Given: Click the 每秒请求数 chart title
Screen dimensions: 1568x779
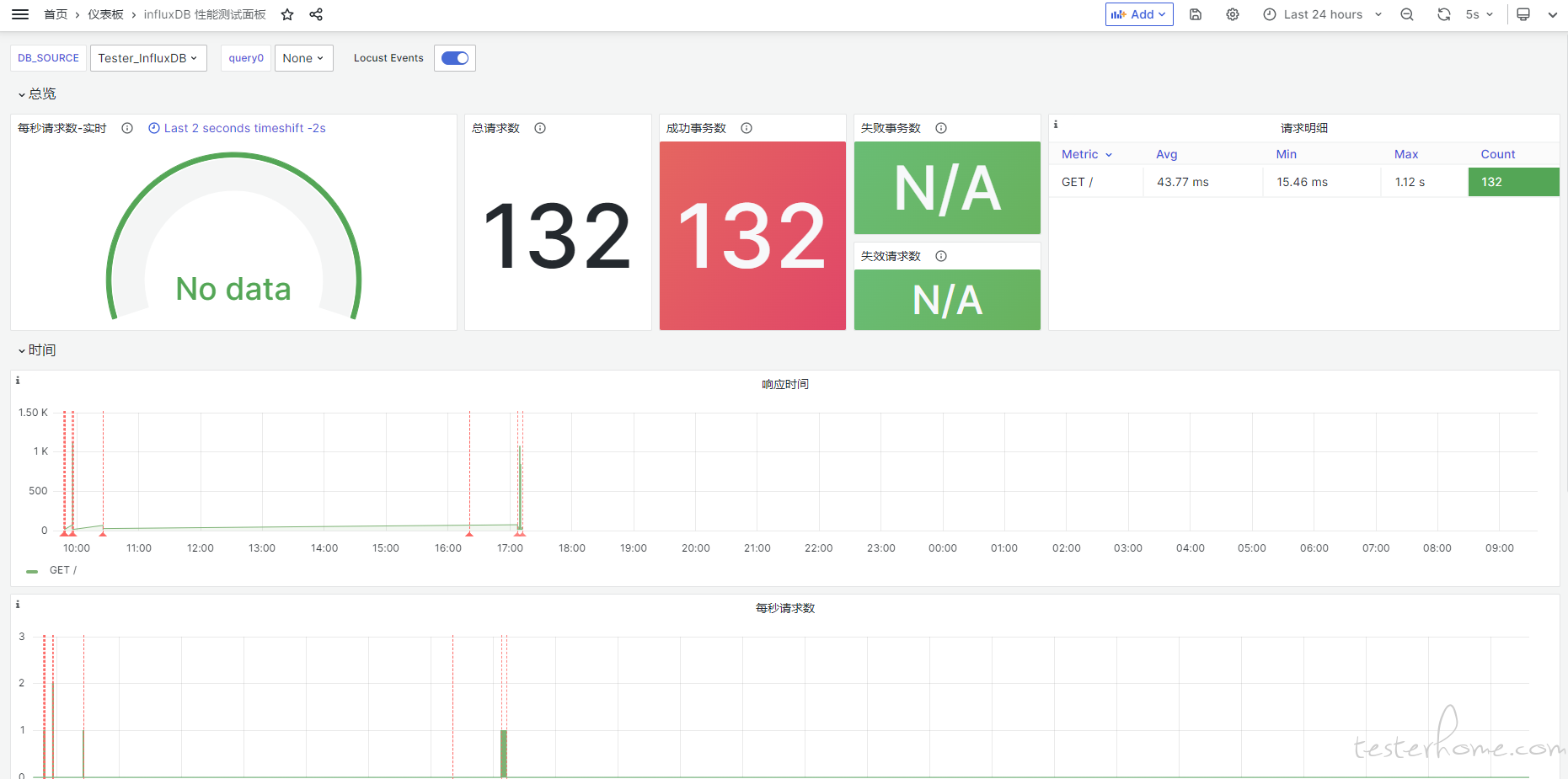Looking at the screenshot, I should 785,608.
